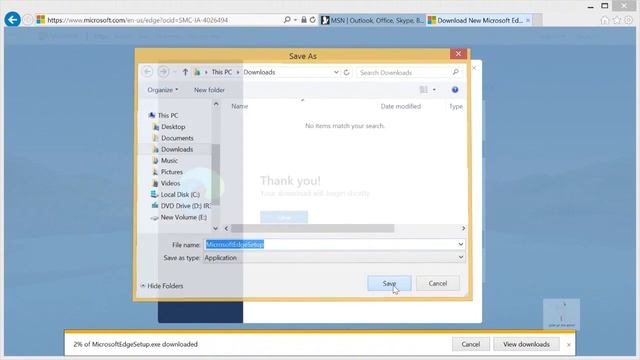Open the view options dropdown arrow
Viewport: 640px width, 360px height.
(434, 90)
